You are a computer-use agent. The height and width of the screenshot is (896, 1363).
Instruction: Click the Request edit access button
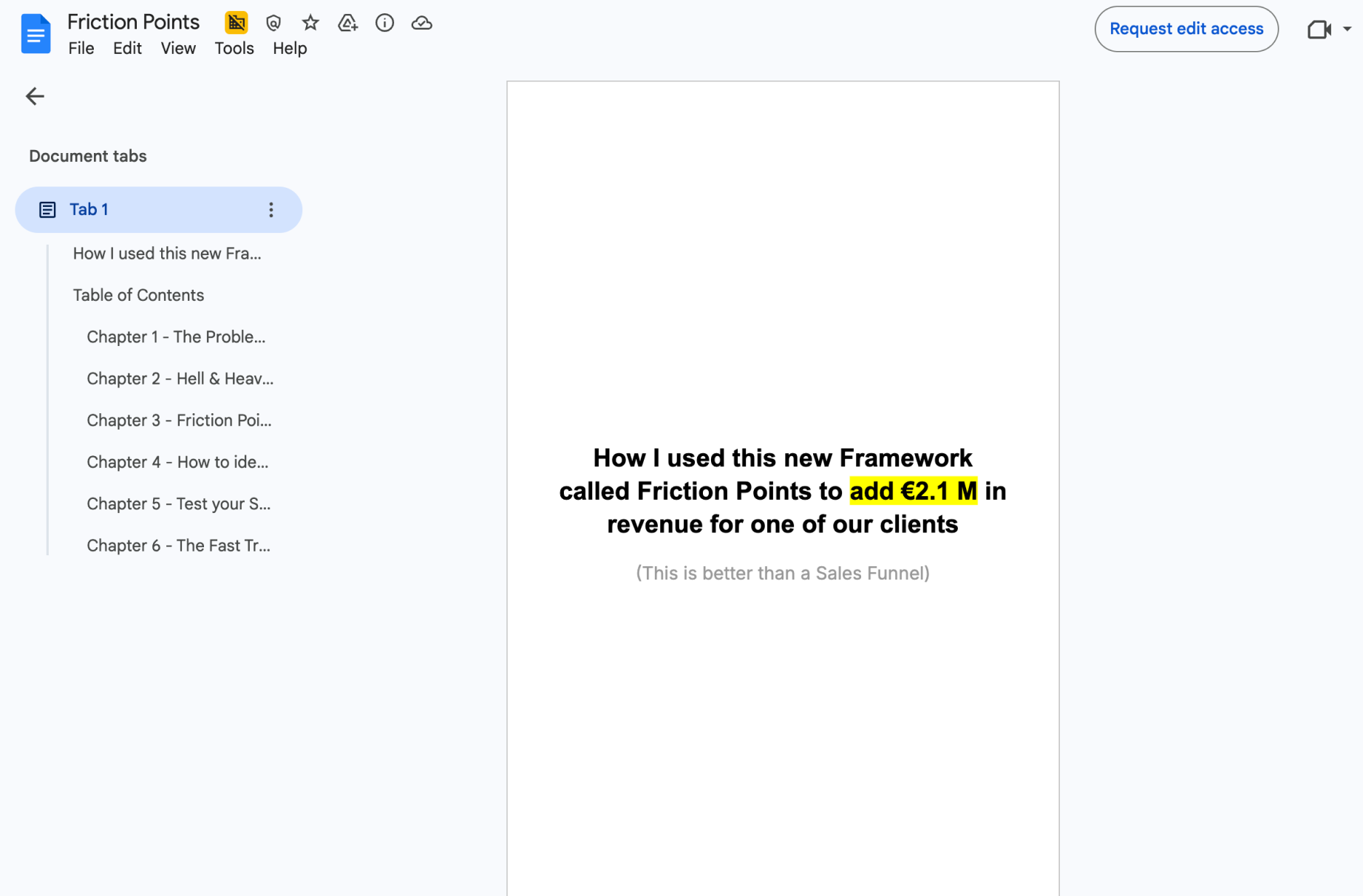coord(1186,29)
